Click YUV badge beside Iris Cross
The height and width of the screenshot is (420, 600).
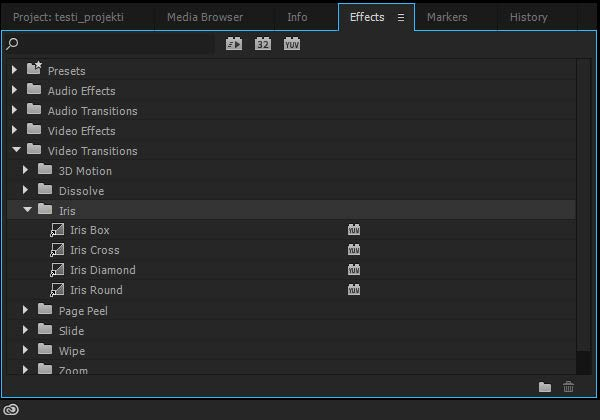(x=354, y=249)
